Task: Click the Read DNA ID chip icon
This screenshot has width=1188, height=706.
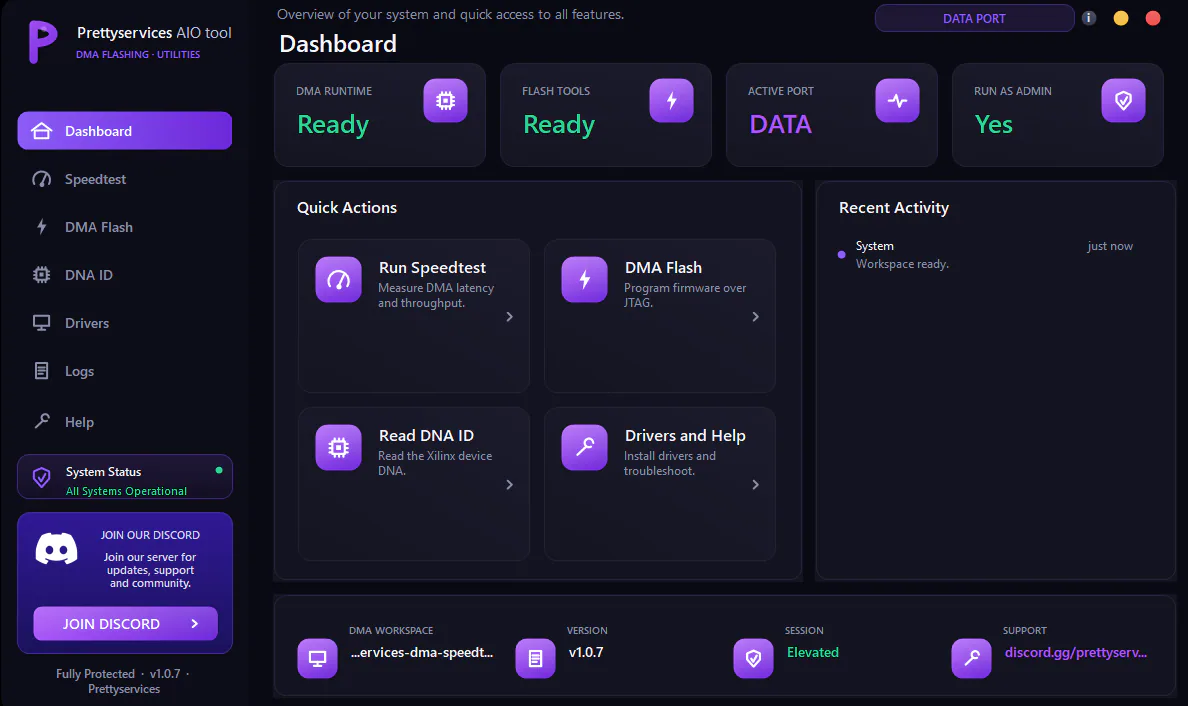Action: click(x=338, y=448)
